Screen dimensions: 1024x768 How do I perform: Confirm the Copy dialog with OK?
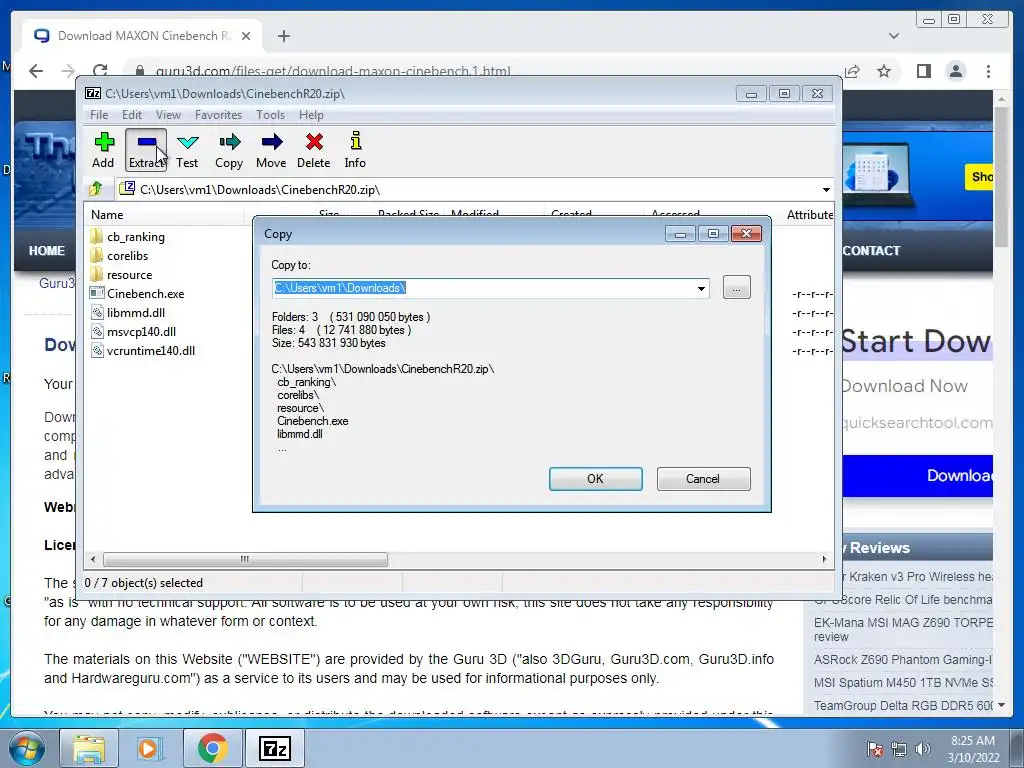(x=596, y=479)
